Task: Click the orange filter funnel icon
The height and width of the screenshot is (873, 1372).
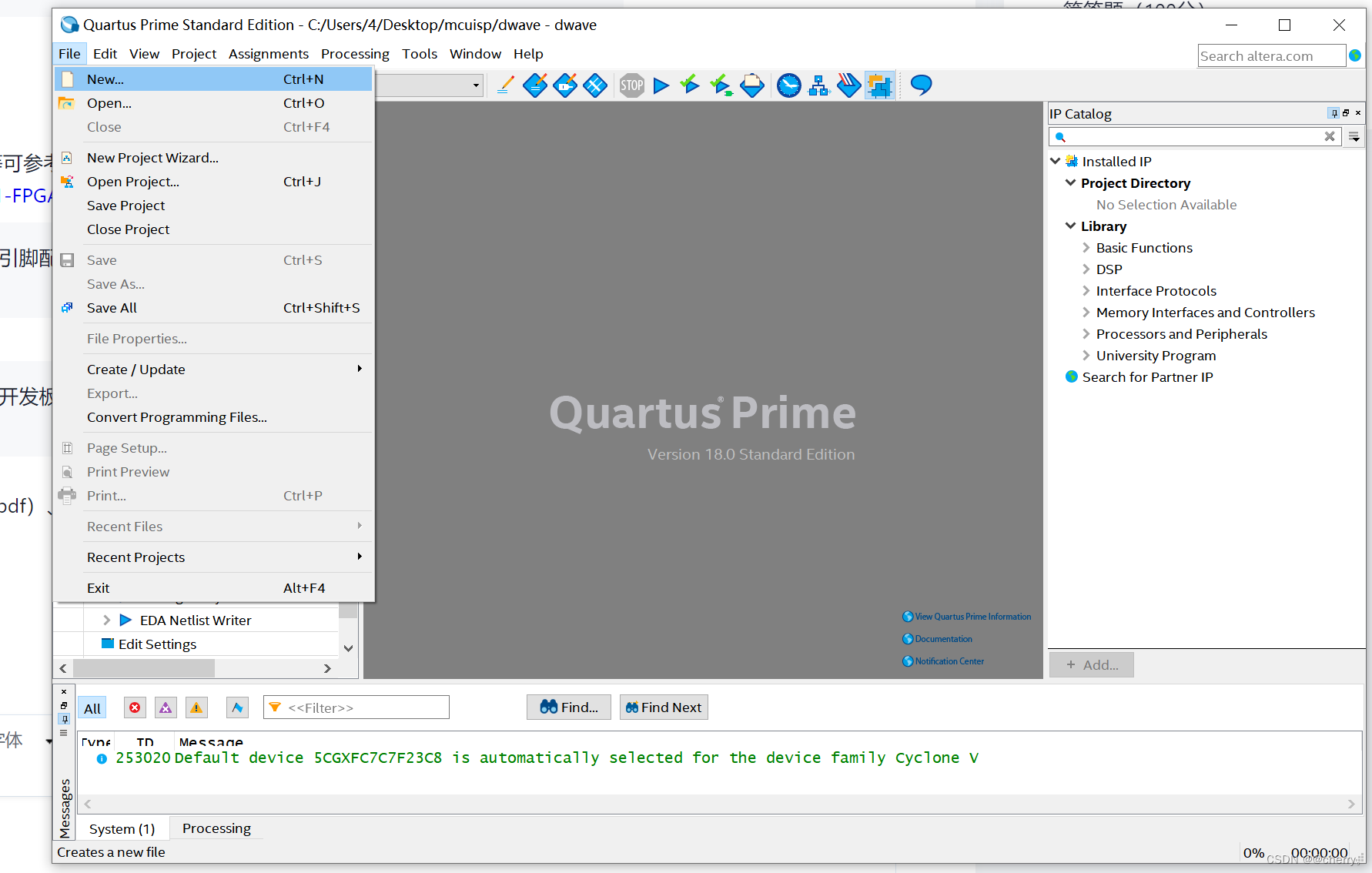Action: click(x=275, y=707)
